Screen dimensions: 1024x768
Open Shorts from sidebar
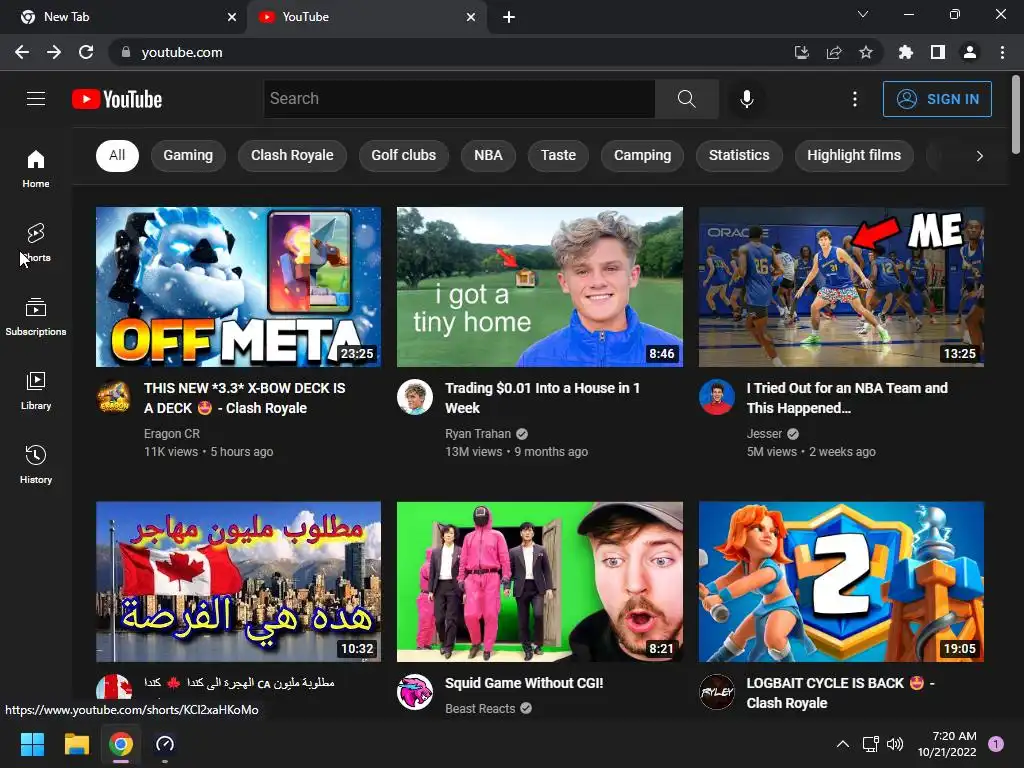click(36, 242)
